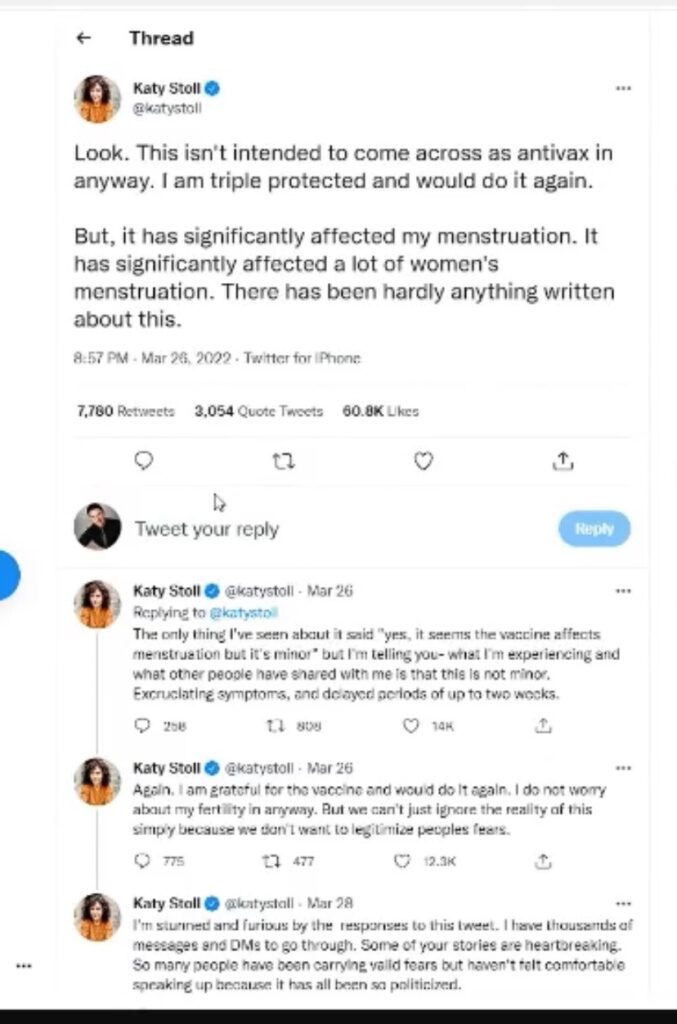Retweet the main tweet
The height and width of the screenshot is (1024, 677).
coord(284,461)
